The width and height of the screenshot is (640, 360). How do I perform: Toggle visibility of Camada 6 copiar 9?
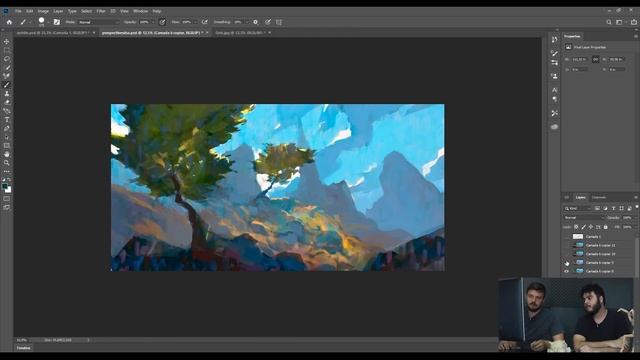[x=566, y=262]
